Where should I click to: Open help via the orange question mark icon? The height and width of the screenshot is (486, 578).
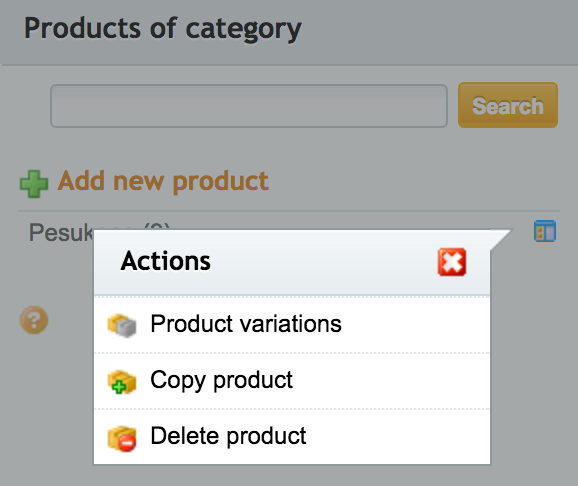(34, 320)
